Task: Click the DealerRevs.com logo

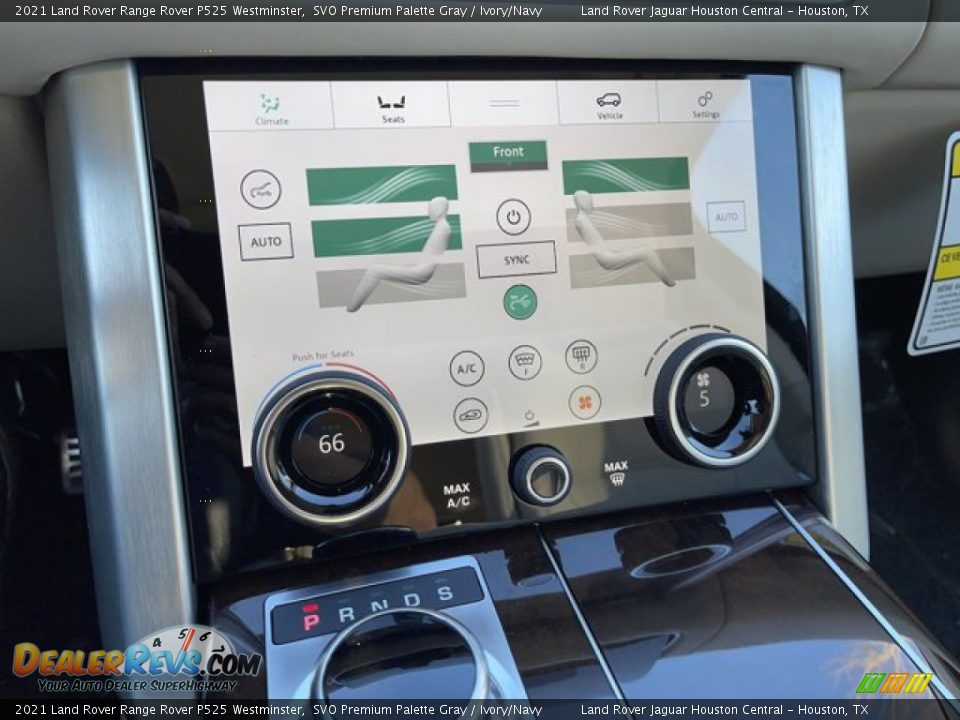Action: point(137,661)
